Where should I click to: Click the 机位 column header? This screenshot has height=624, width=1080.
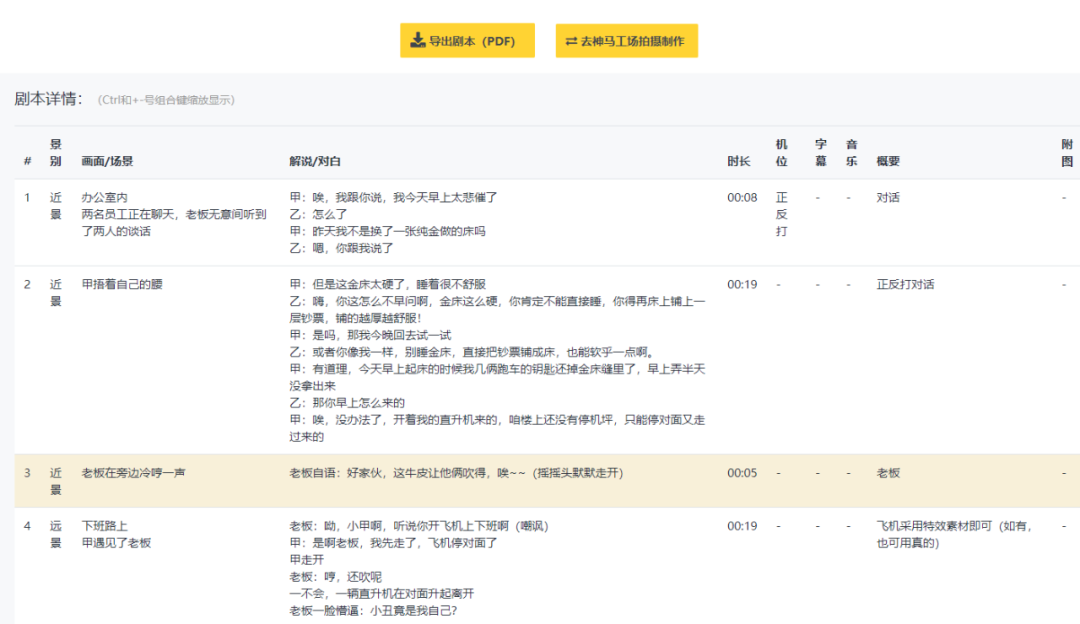point(781,152)
